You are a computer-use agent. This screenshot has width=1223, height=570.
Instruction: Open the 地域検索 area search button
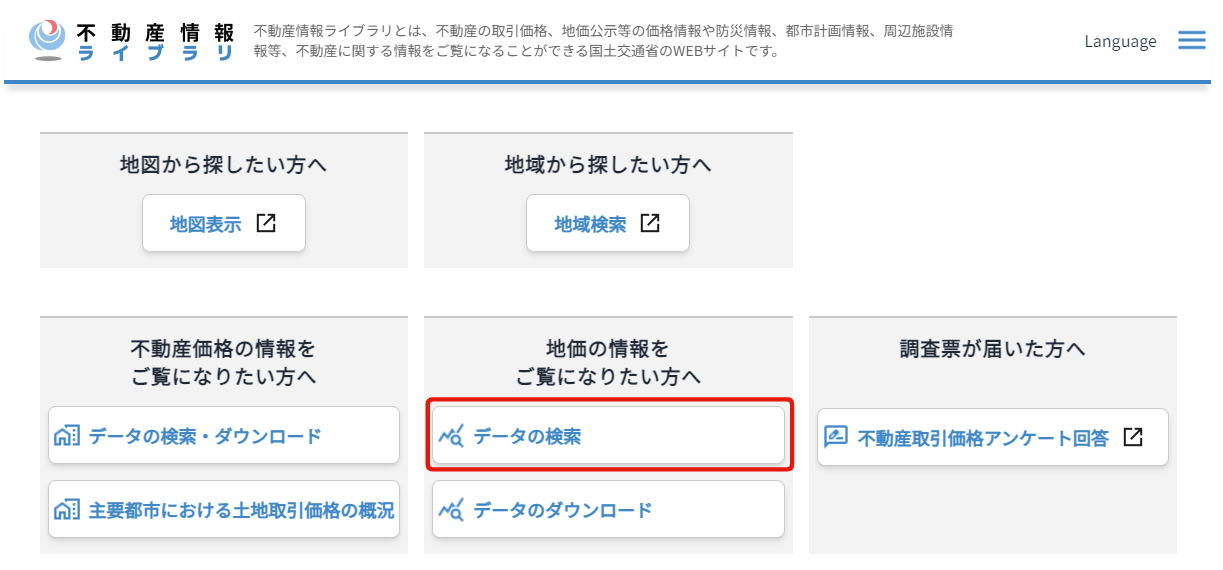(x=608, y=223)
